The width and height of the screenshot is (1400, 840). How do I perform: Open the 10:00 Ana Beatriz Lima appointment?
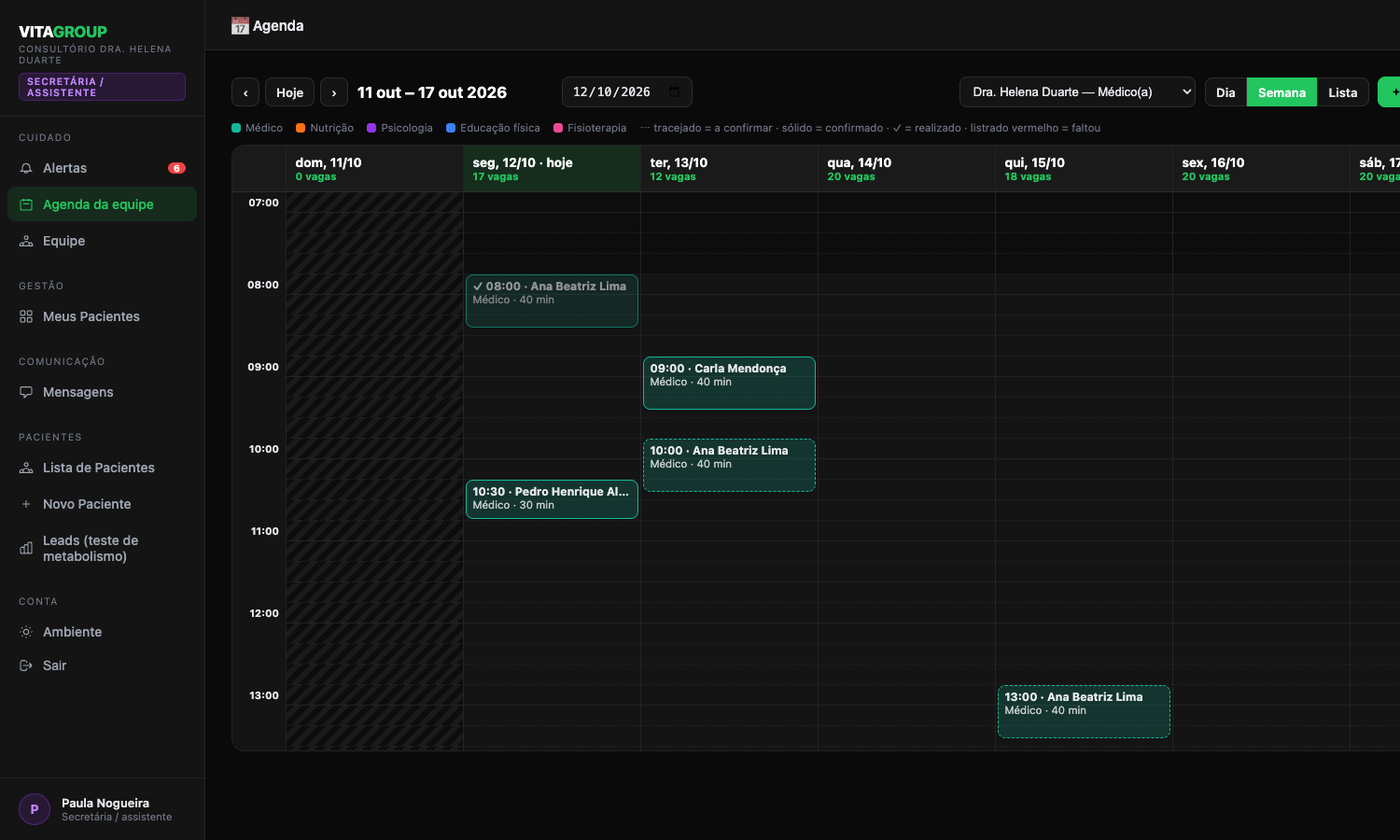tap(729, 465)
